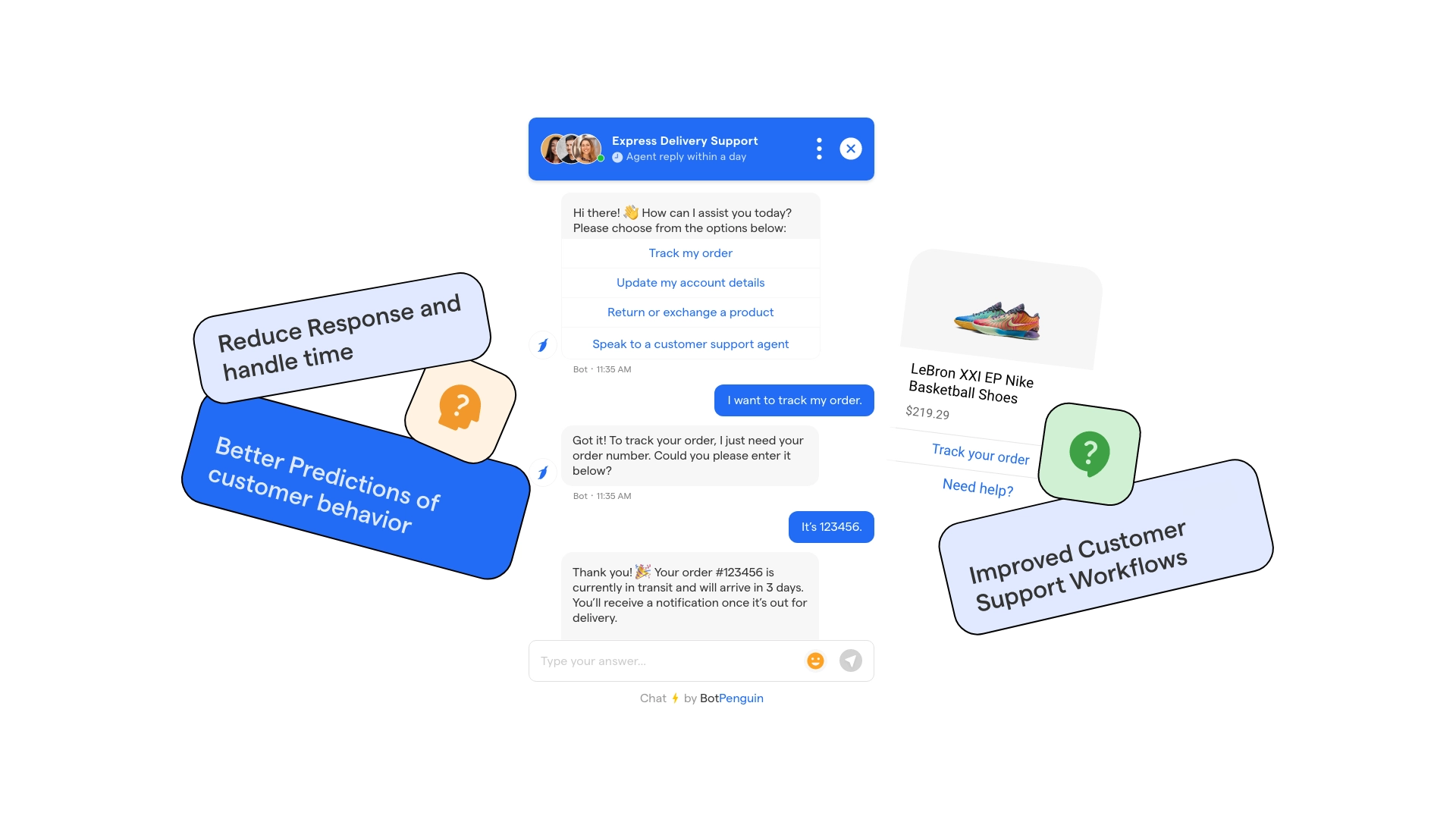Select Return or exchange a product

click(x=690, y=312)
